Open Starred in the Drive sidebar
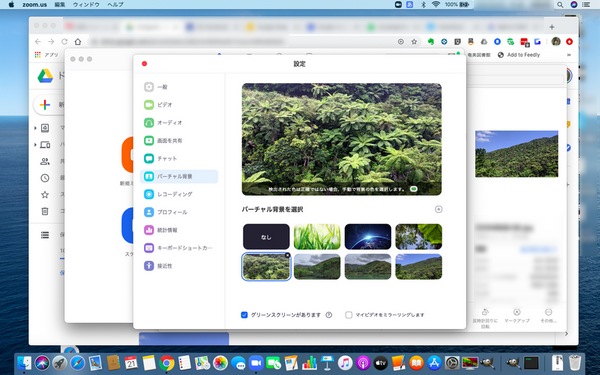The image size is (600, 375). pos(45,195)
